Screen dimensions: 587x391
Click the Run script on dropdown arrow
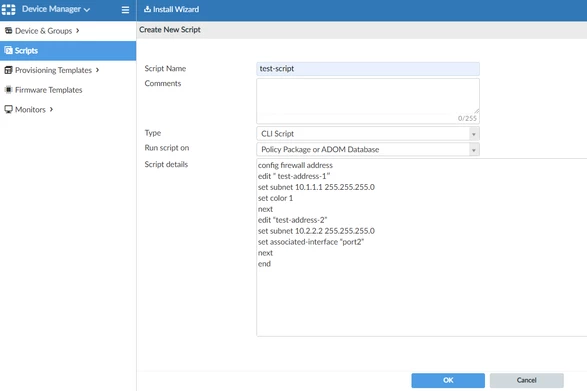coord(474,150)
